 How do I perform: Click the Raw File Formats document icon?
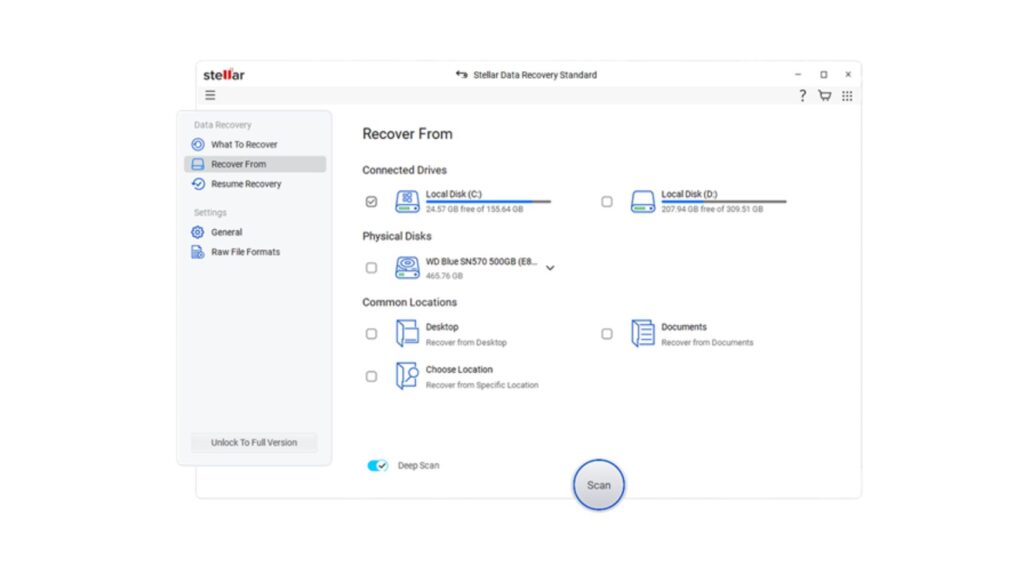tap(198, 252)
